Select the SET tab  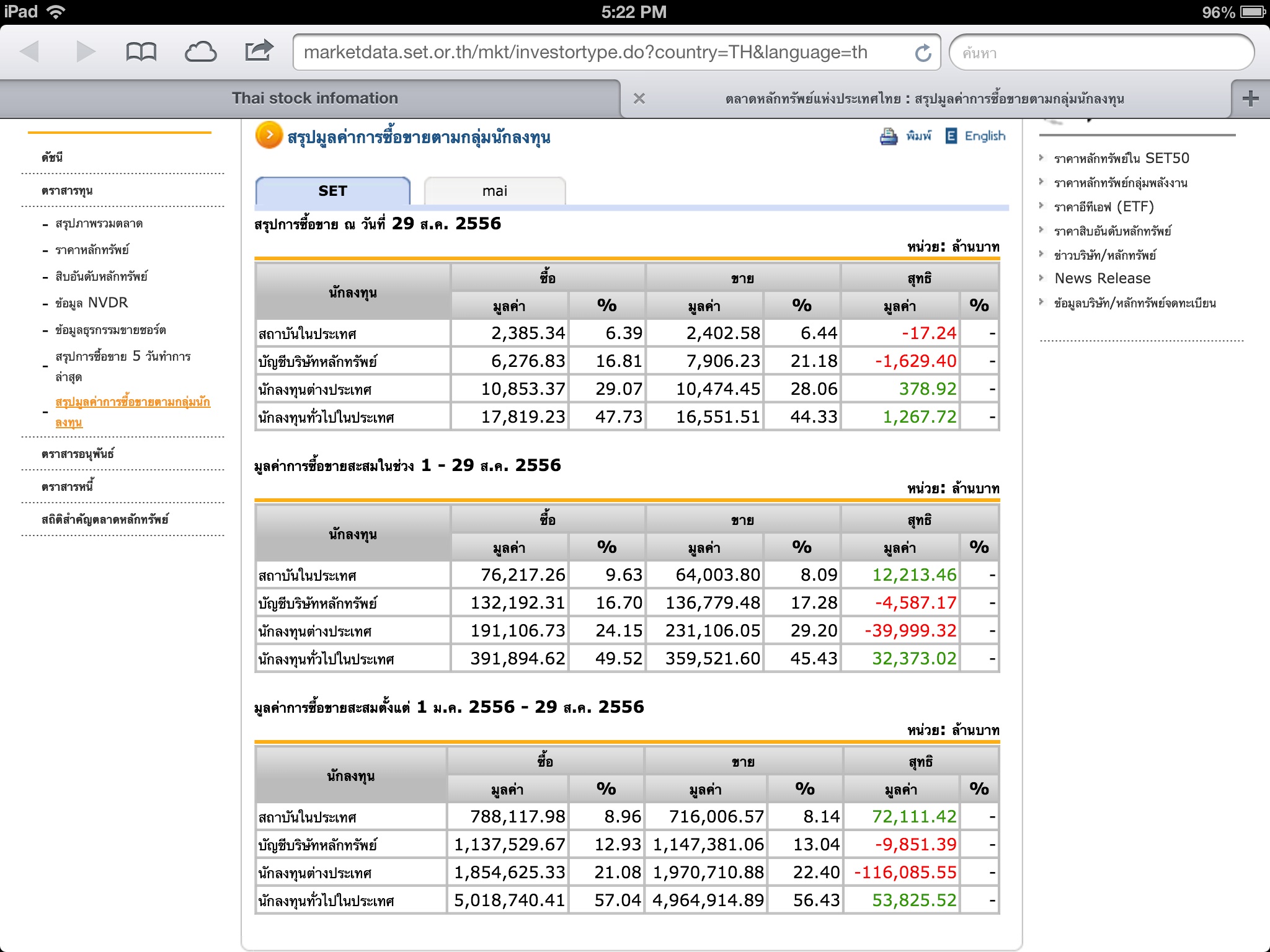click(332, 191)
